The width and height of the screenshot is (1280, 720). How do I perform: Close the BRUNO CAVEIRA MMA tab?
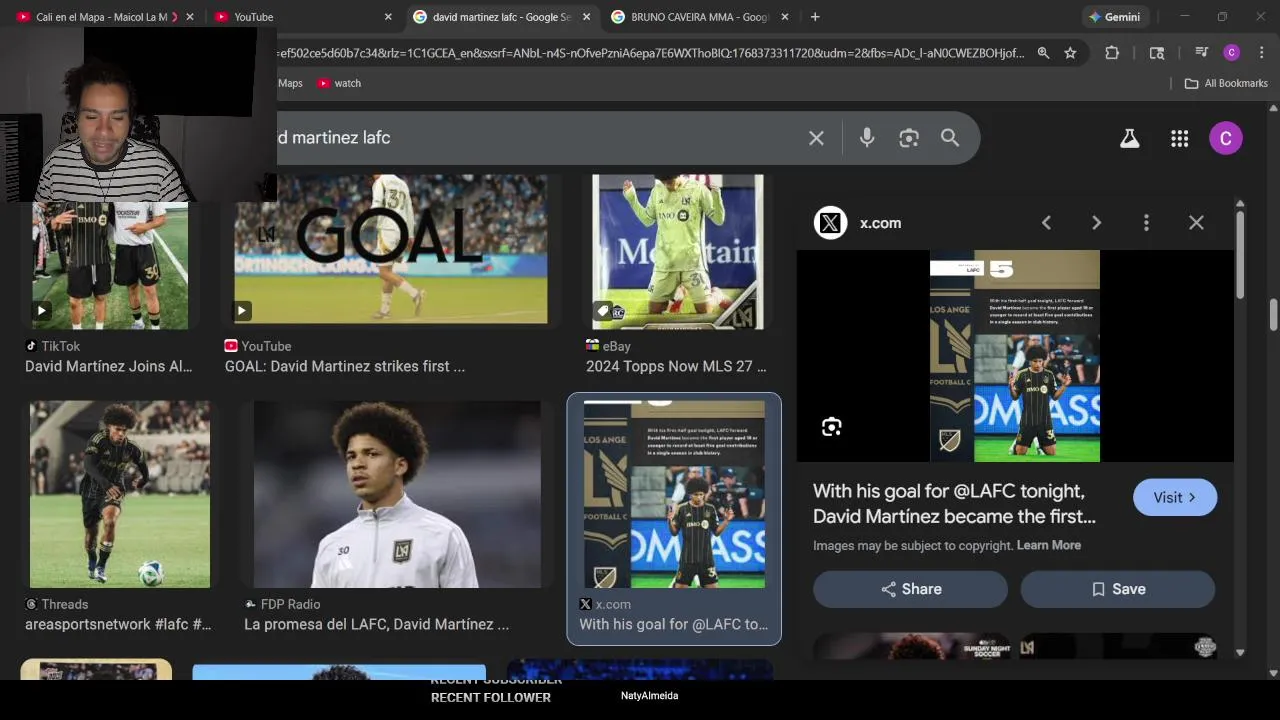coord(785,17)
